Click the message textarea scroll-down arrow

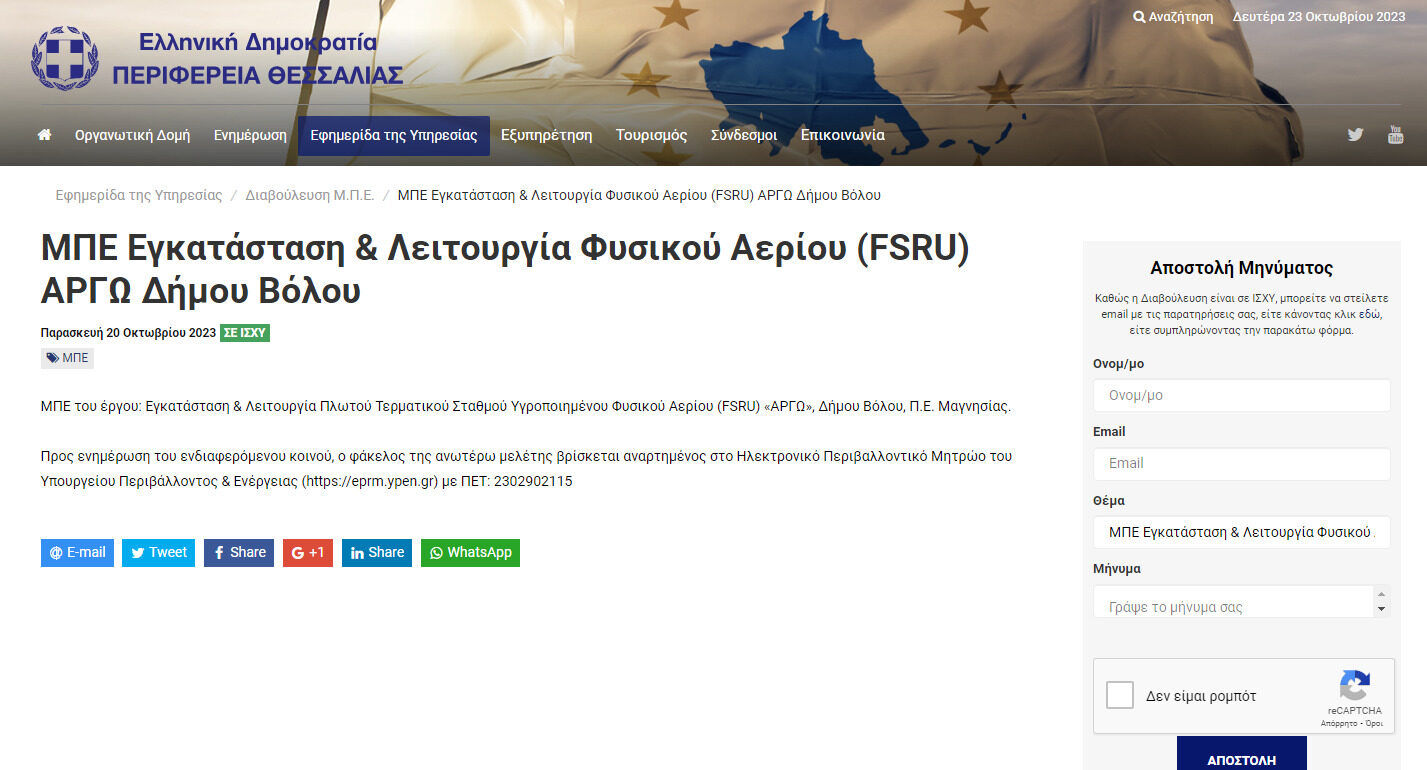(1382, 609)
